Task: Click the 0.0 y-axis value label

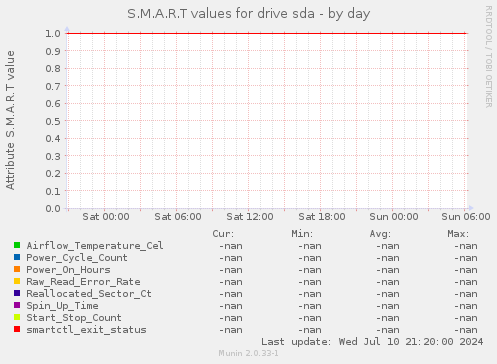Action: tap(53, 209)
